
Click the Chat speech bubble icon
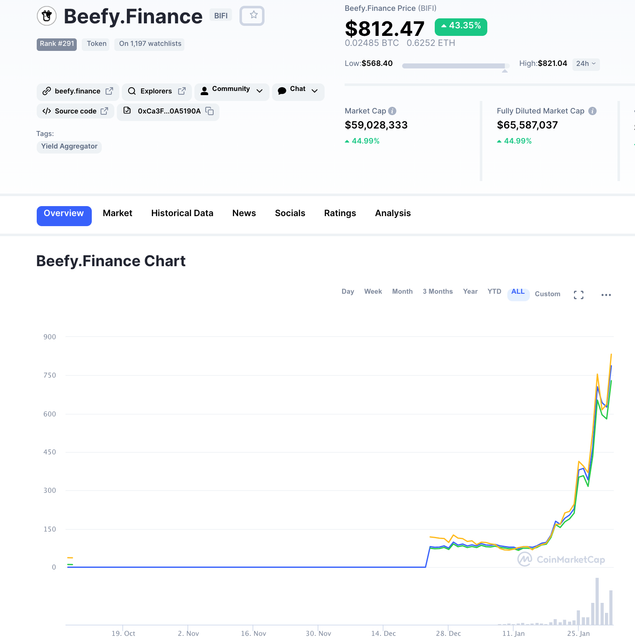282,91
